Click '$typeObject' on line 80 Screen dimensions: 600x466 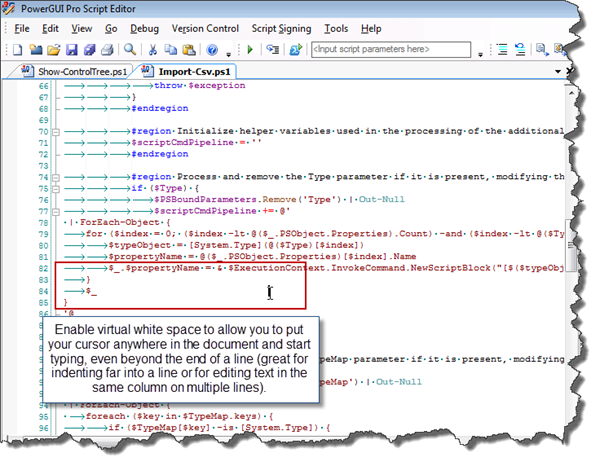pos(140,245)
